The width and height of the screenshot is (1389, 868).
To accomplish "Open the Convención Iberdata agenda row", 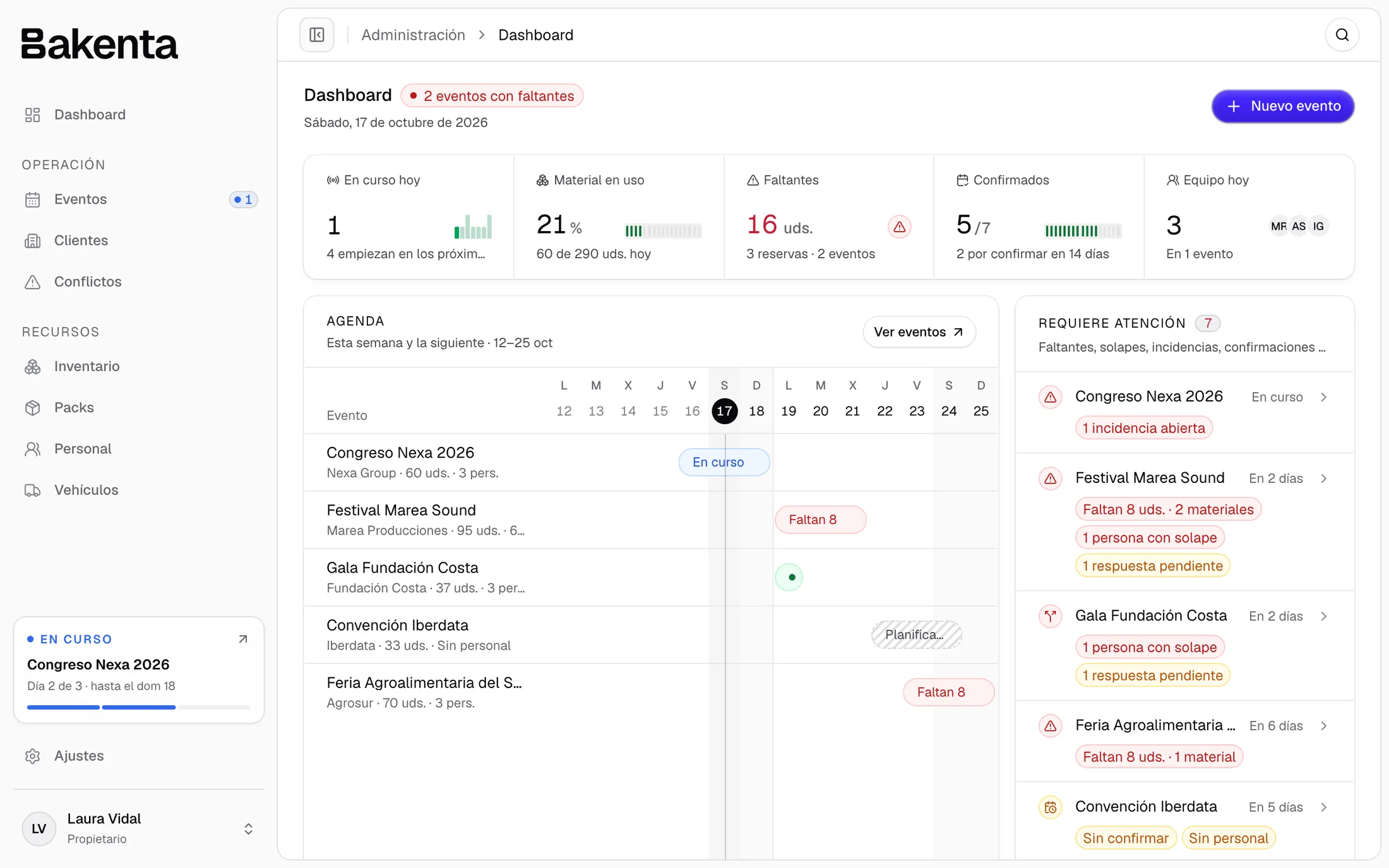I will (x=651, y=634).
